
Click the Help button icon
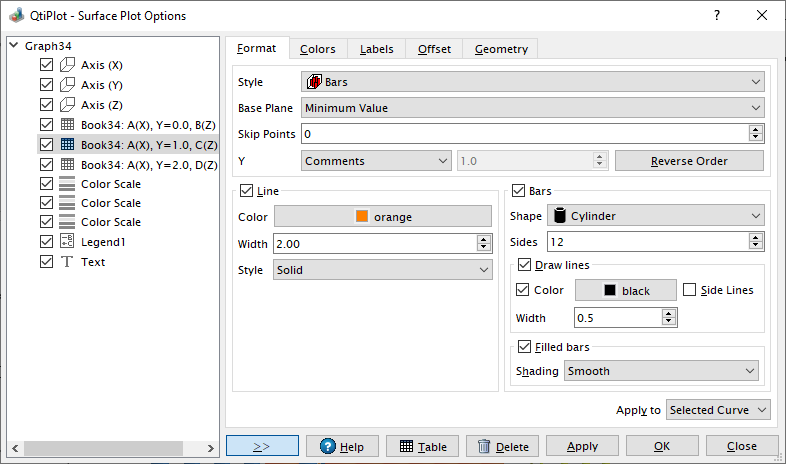327,447
